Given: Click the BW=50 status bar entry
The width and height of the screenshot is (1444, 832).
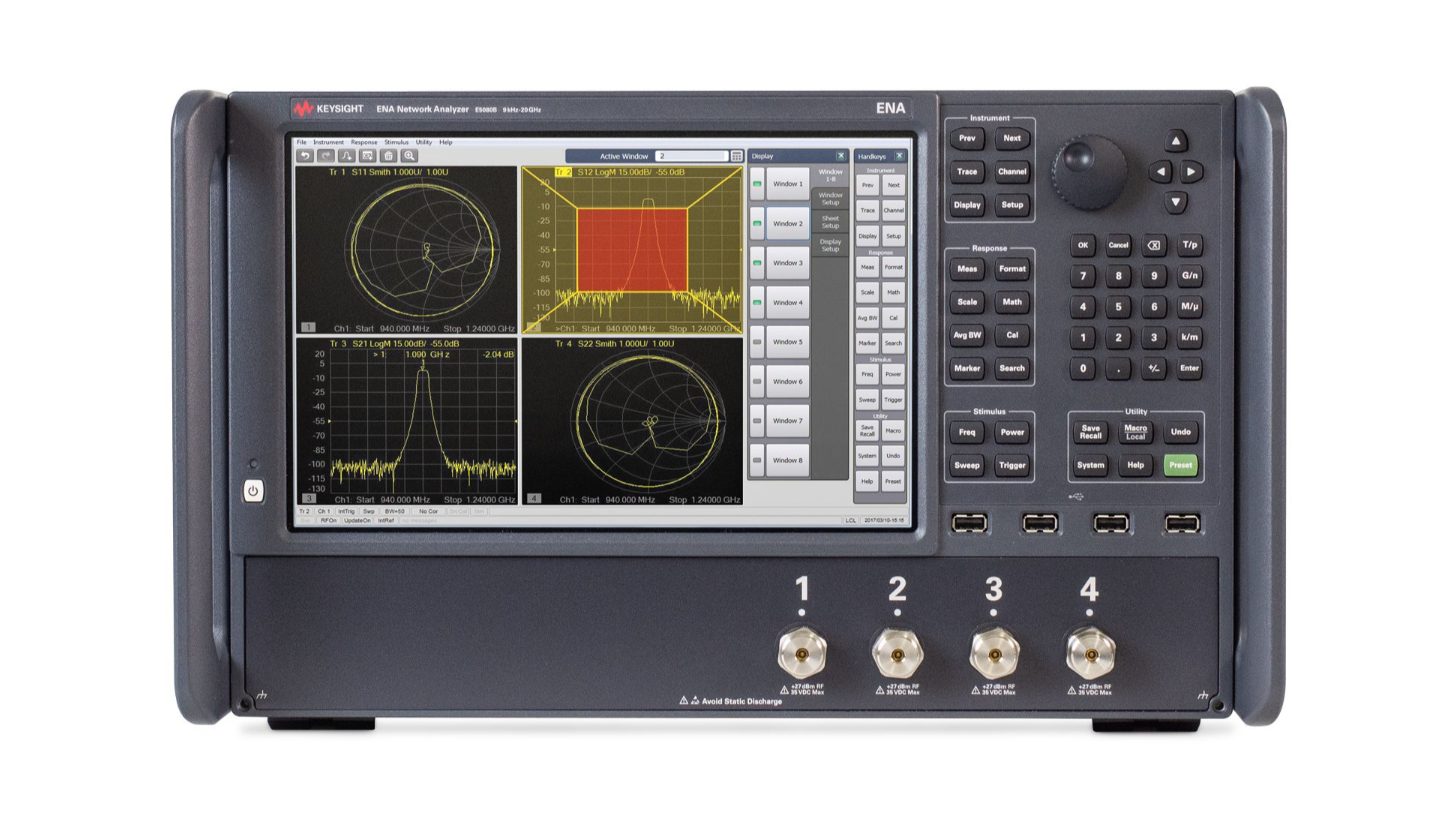Looking at the screenshot, I should click(394, 511).
